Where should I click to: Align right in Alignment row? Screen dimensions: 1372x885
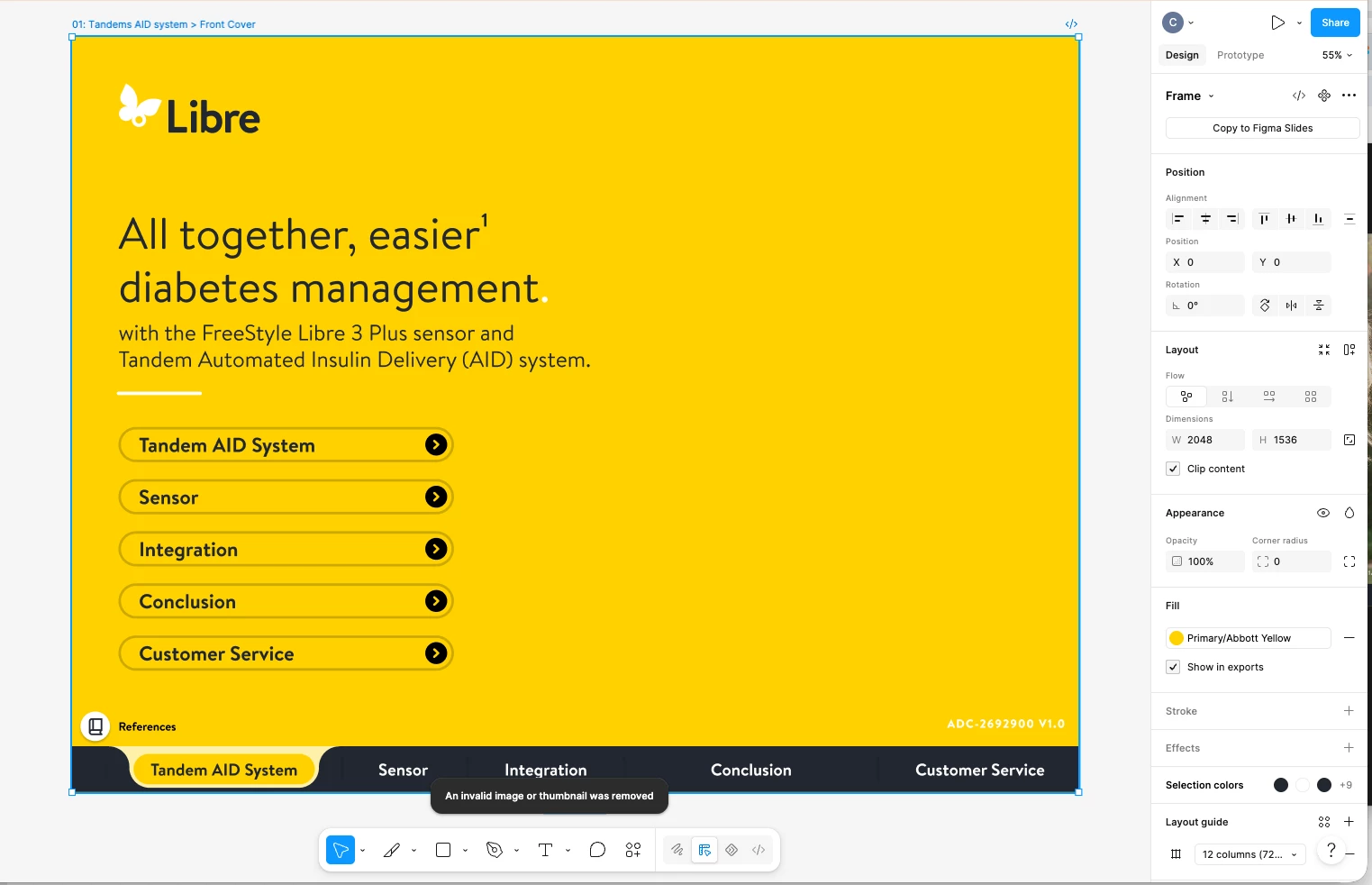pos(1232,219)
